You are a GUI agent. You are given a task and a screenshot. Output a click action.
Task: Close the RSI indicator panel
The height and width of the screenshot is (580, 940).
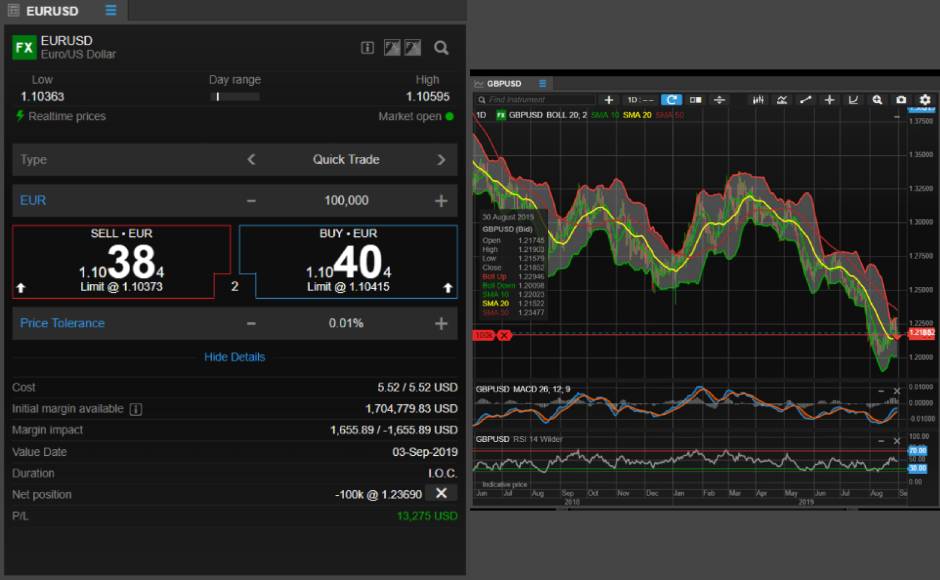[x=897, y=441]
